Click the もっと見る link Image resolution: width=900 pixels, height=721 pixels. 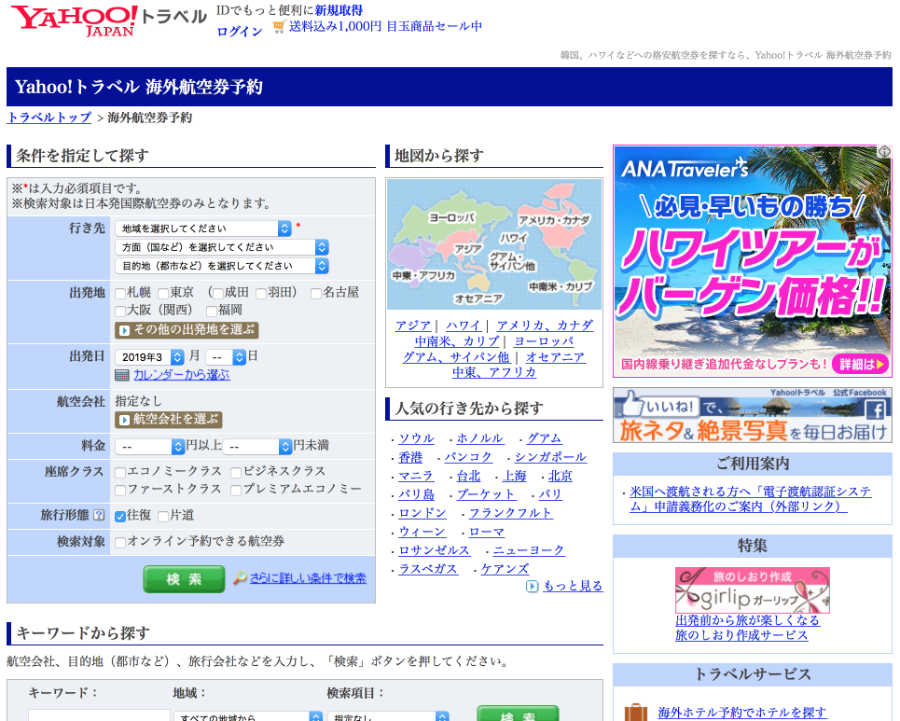572,586
